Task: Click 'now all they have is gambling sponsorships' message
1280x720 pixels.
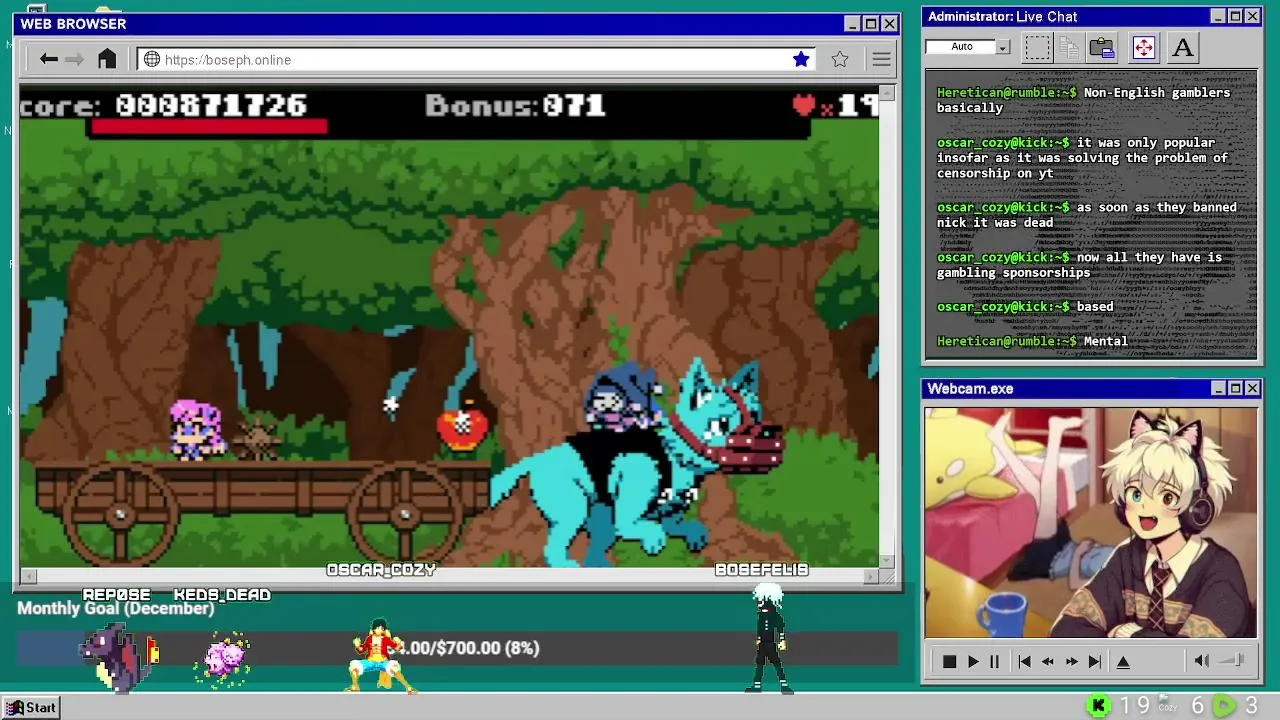Action: (x=1080, y=265)
